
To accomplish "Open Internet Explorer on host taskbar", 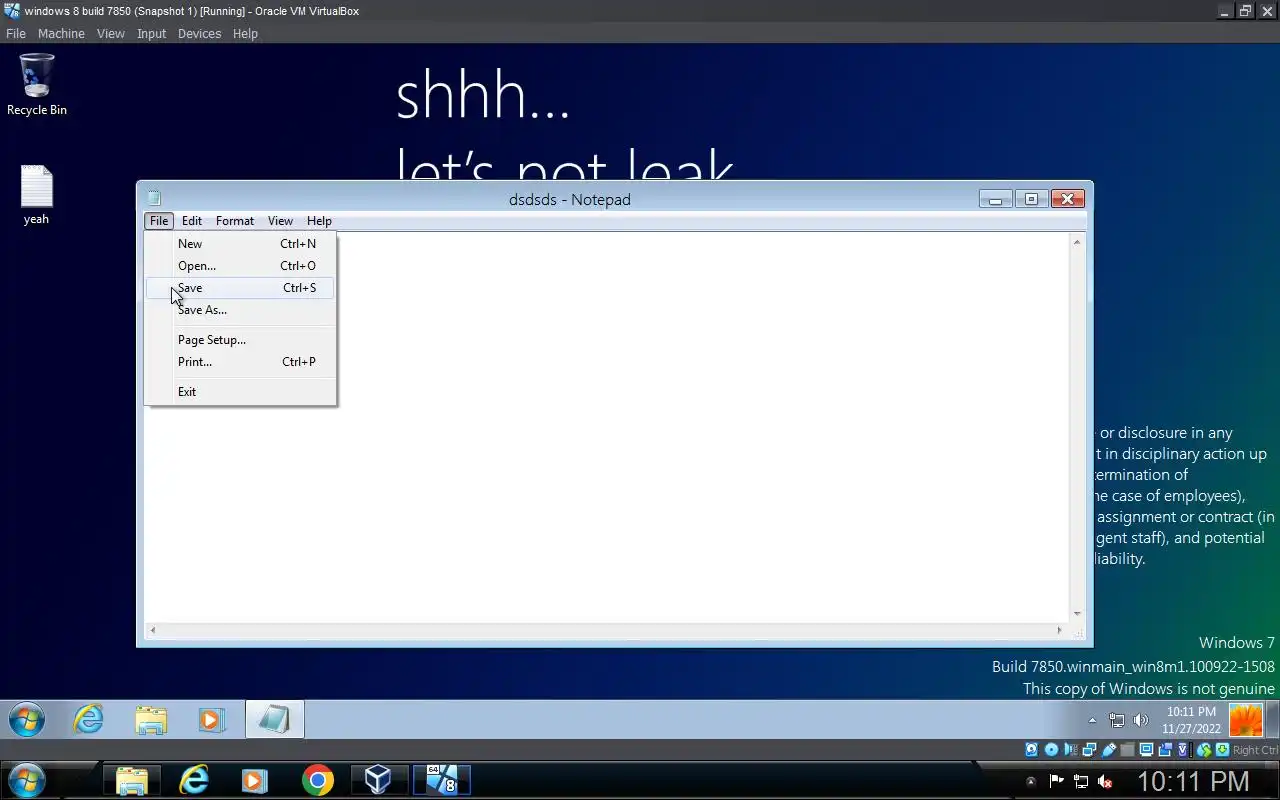I will tap(193, 780).
